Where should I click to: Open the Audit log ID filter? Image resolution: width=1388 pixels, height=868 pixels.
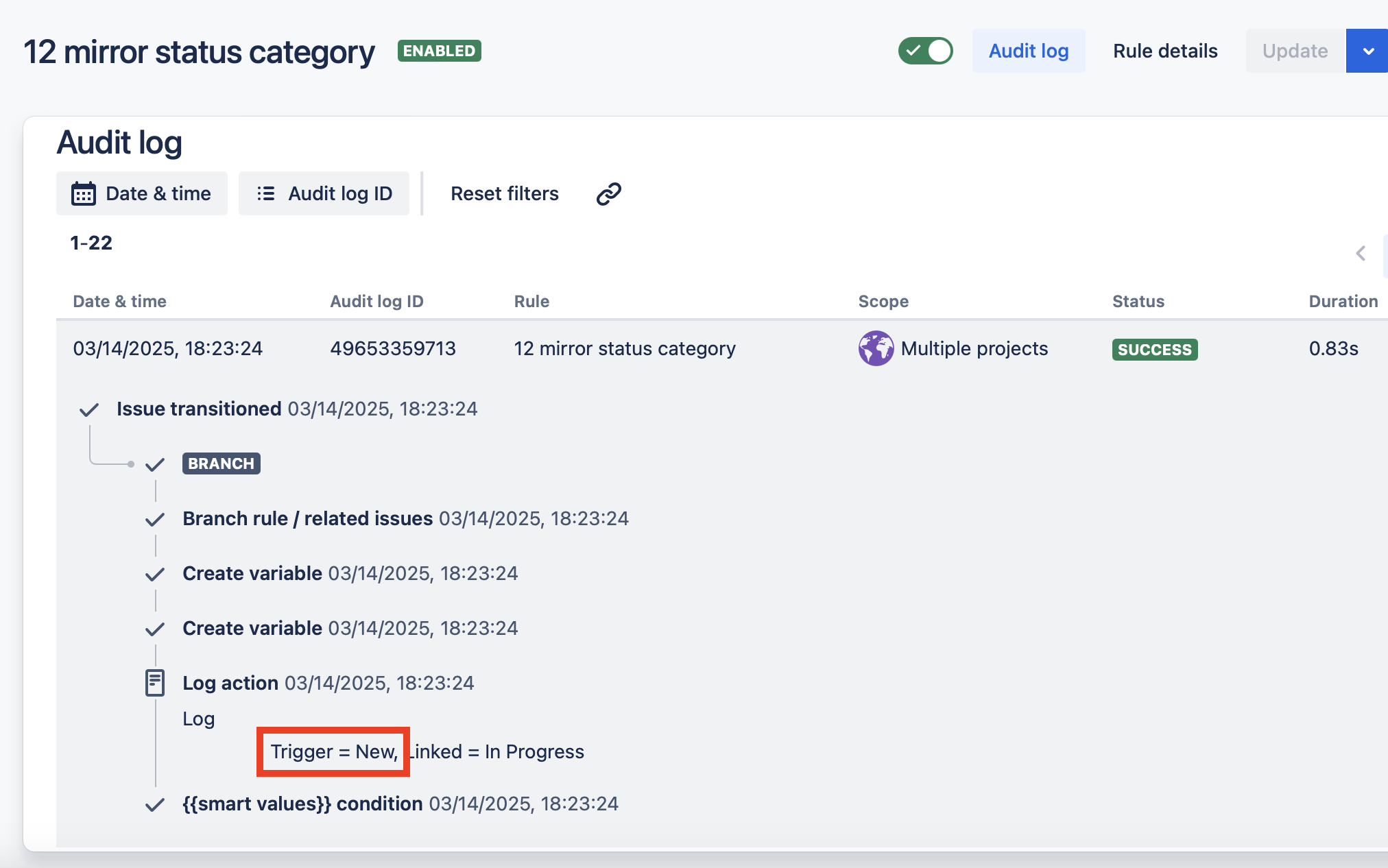(324, 193)
